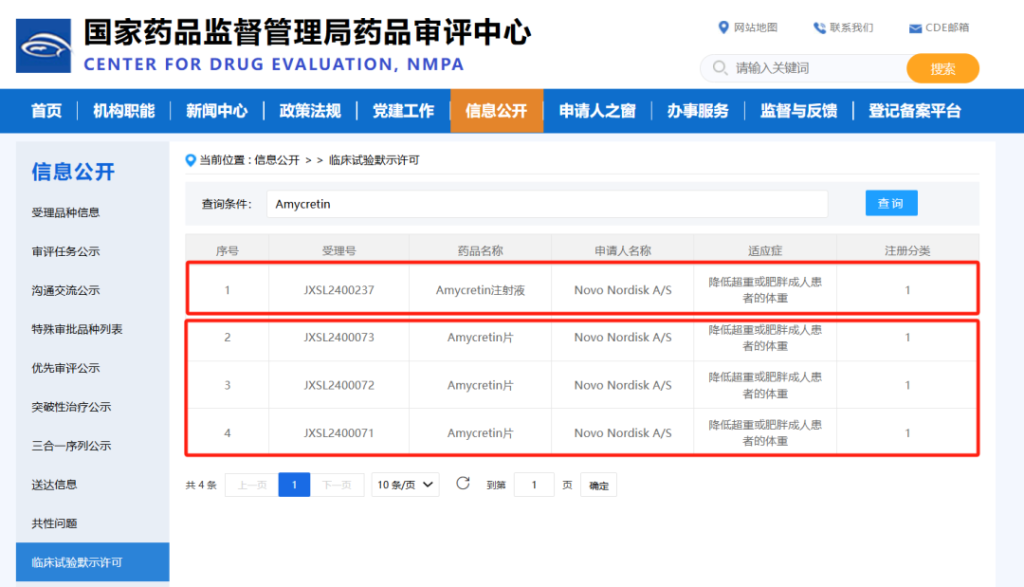Click the query field containing Amycretin
This screenshot has height=587, width=1024.
(x=547, y=204)
